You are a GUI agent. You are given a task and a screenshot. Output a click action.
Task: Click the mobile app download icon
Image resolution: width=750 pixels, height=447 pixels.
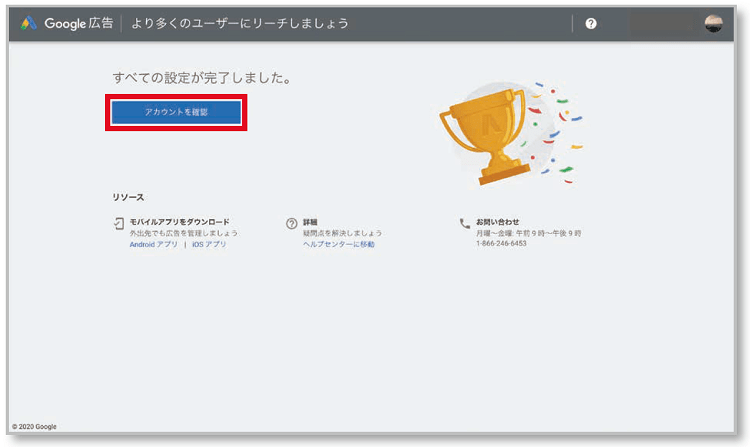tap(120, 223)
